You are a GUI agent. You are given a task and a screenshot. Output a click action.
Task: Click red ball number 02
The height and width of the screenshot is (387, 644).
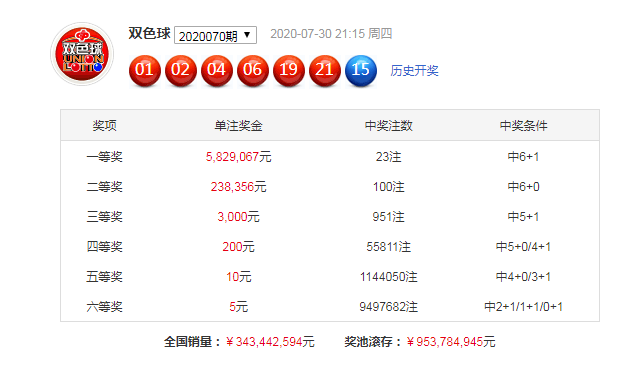(181, 70)
